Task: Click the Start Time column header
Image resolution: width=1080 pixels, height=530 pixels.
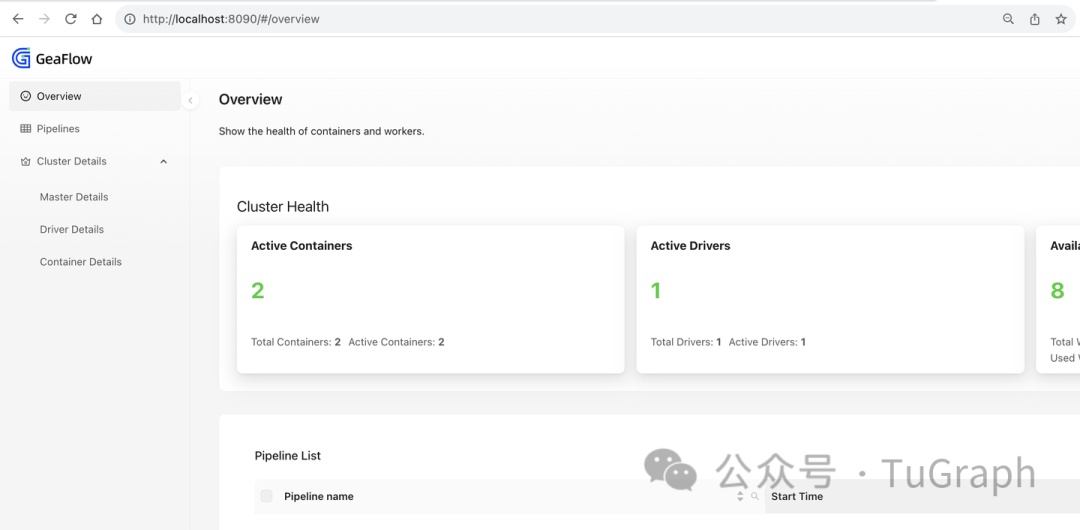Action: click(x=797, y=496)
